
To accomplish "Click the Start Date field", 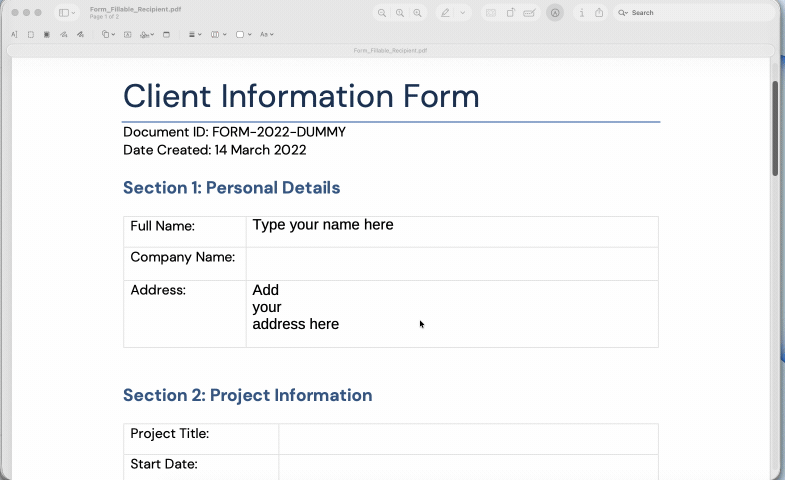I will (x=468, y=467).
